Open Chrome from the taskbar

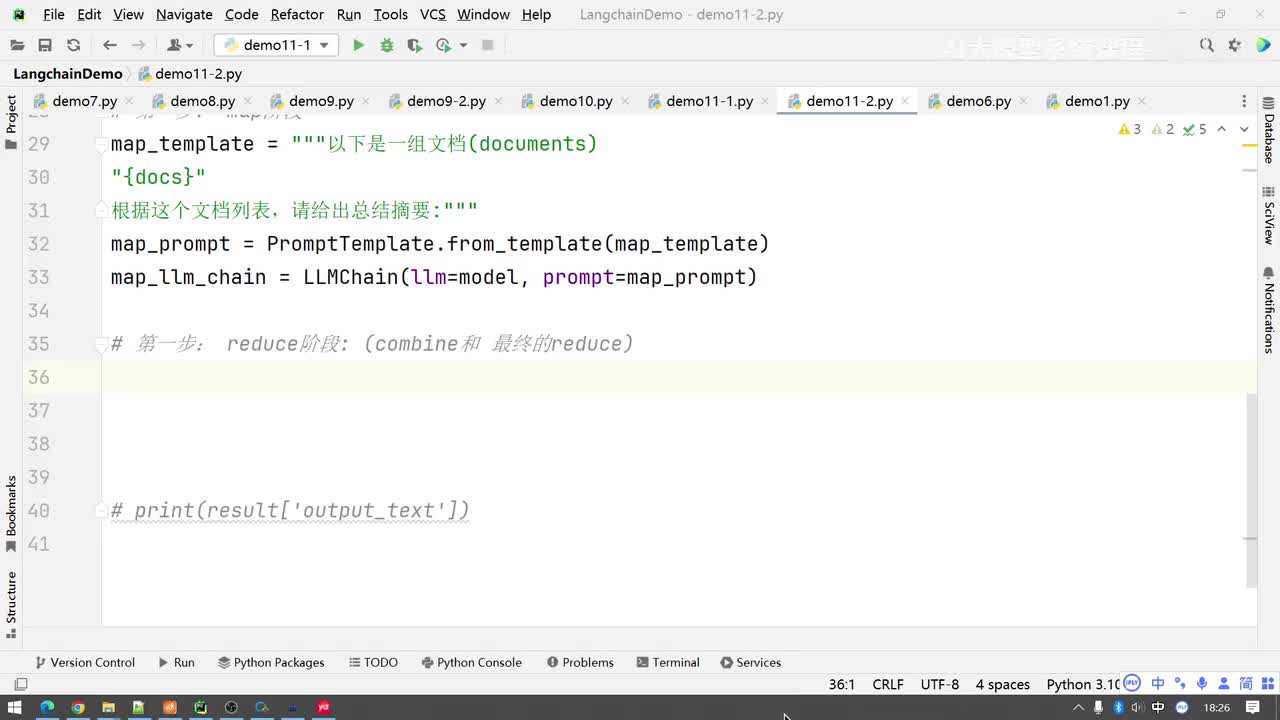tap(77, 707)
